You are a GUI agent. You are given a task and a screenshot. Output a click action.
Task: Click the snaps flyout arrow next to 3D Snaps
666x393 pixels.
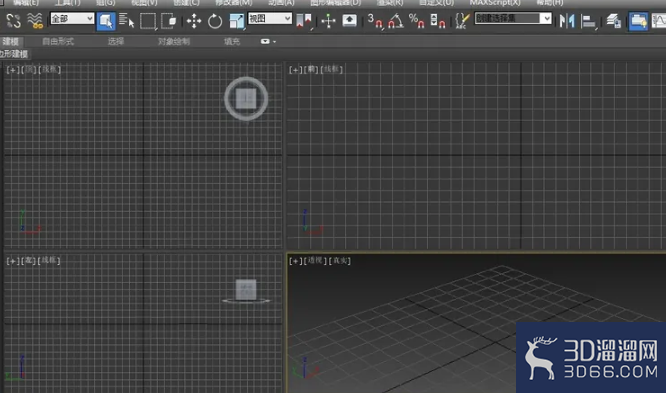coord(383,28)
